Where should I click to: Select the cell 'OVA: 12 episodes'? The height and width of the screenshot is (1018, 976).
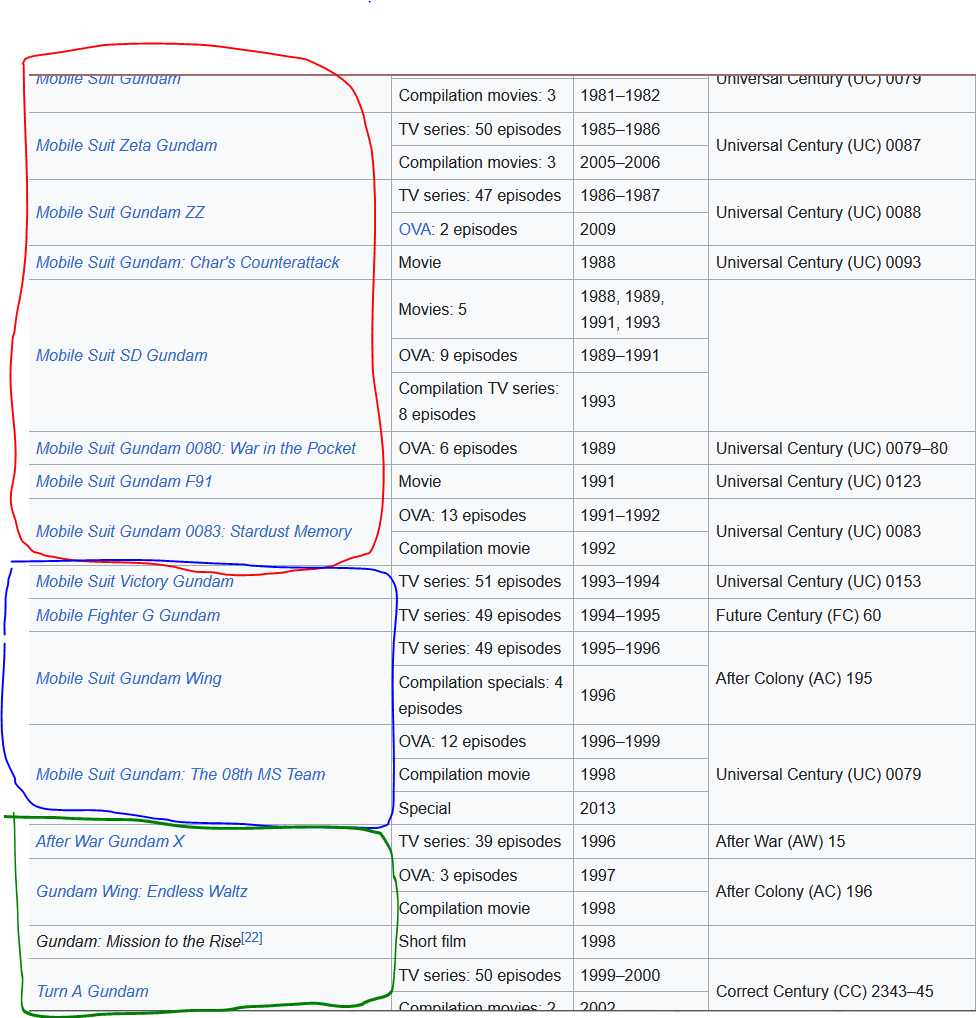tap(482, 741)
